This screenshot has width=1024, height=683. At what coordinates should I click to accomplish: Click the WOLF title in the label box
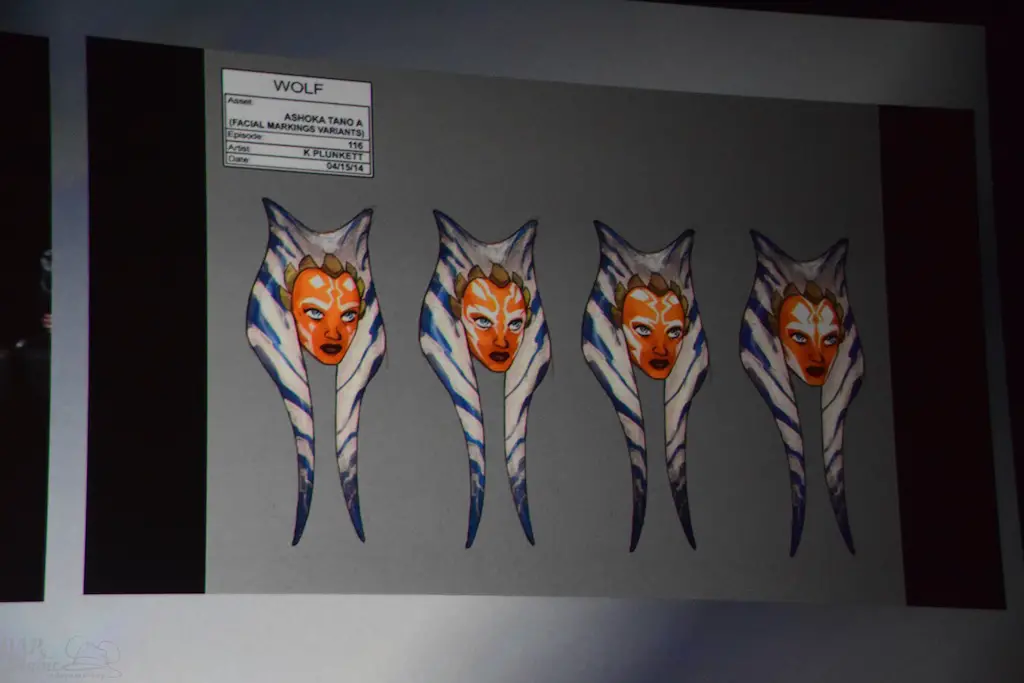click(x=297, y=87)
